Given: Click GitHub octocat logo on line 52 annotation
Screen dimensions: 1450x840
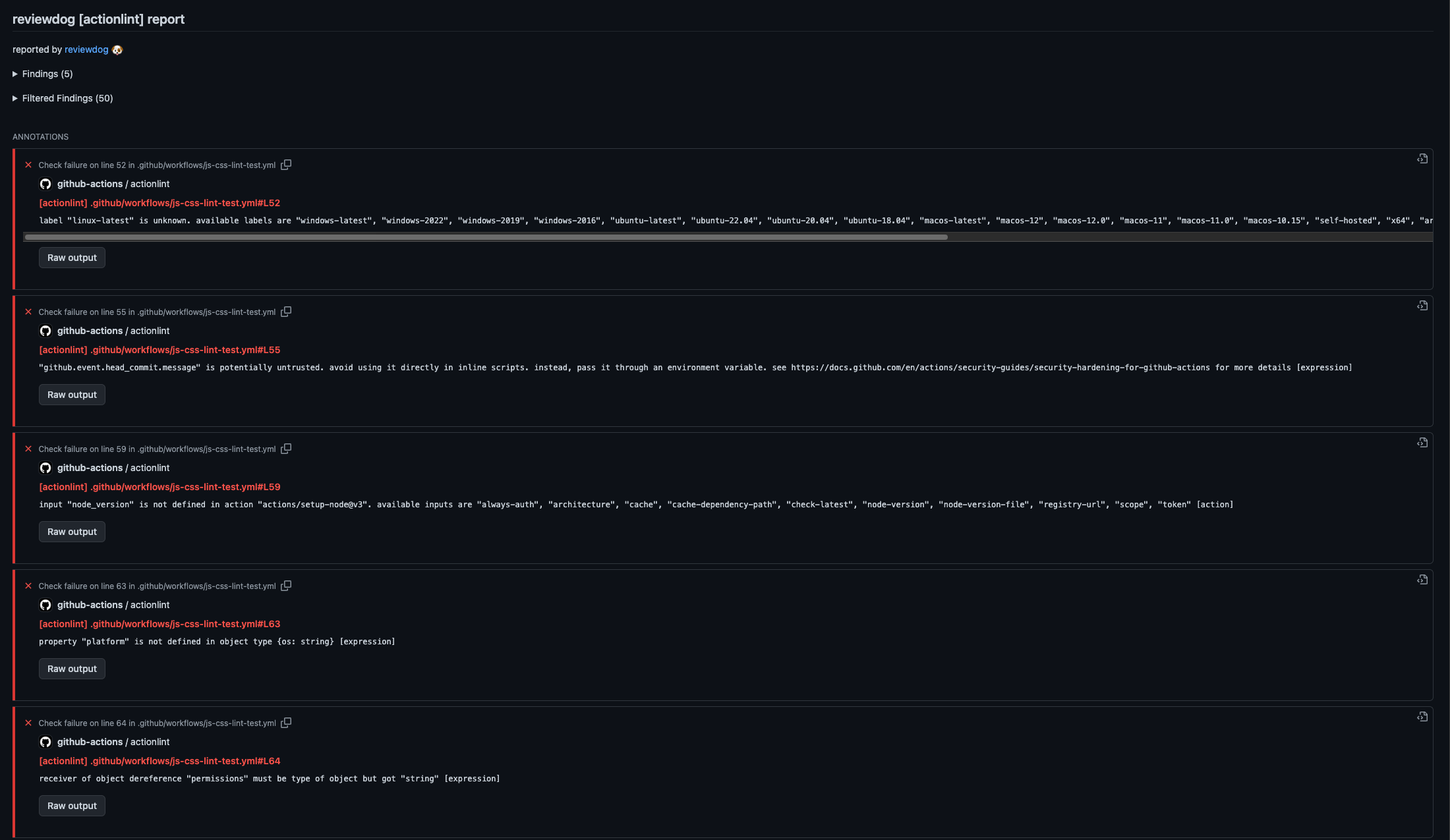Looking at the screenshot, I should click(x=45, y=184).
